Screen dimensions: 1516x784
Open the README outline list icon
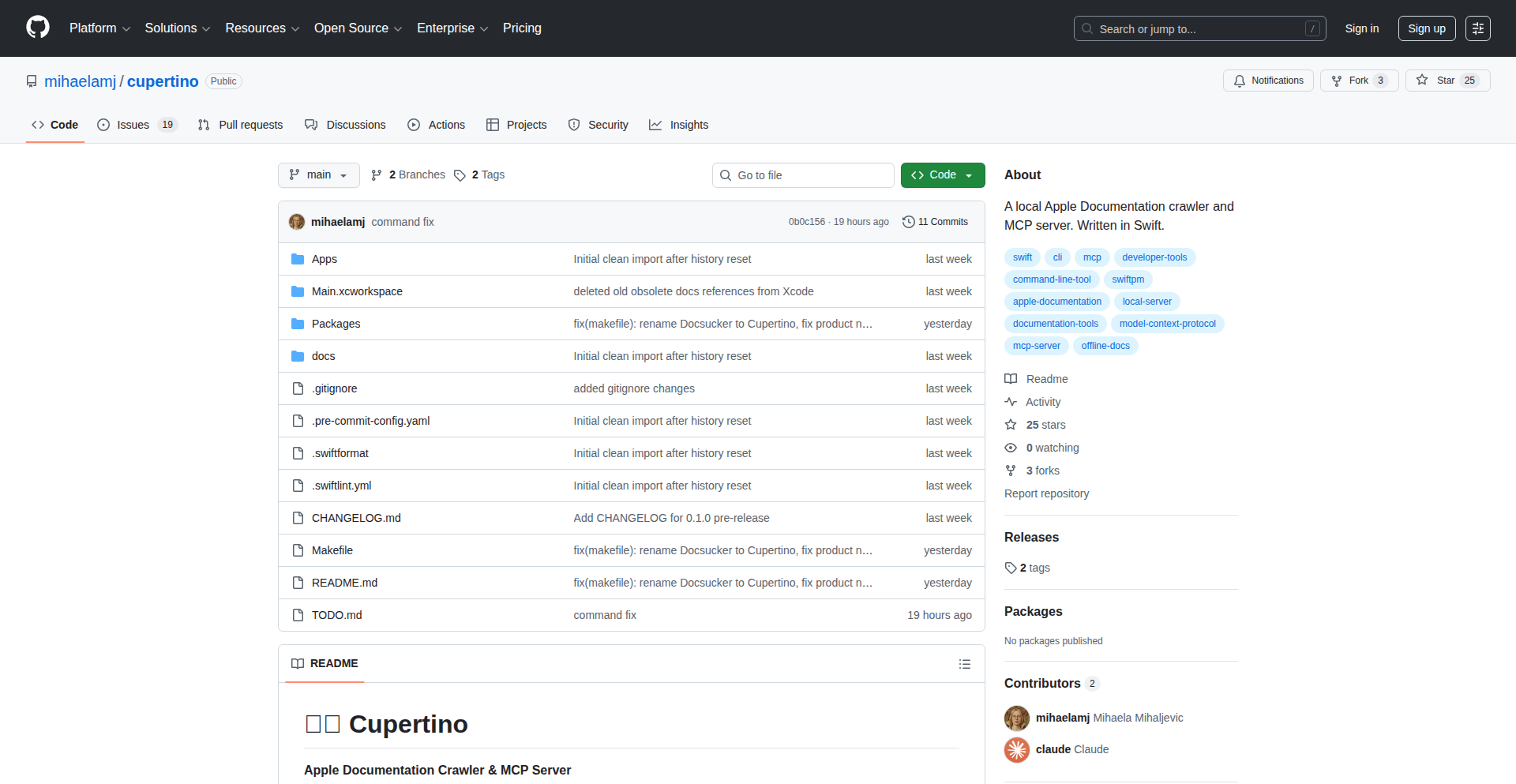pos(964,664)
